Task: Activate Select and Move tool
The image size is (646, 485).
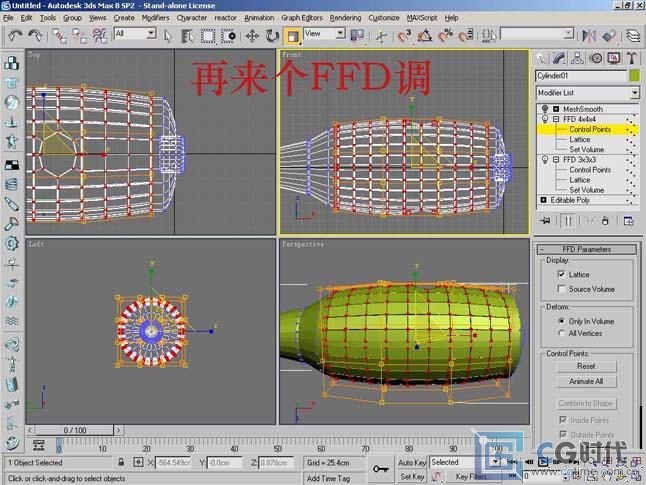Action: click(x=252, y=36)
